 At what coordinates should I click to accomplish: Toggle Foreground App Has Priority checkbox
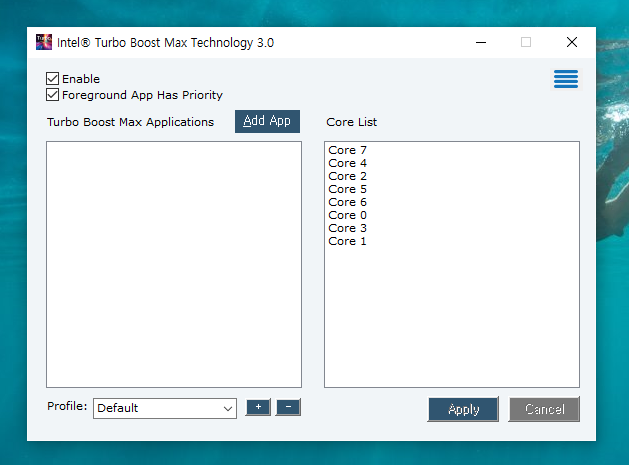[x=52, y=95]
